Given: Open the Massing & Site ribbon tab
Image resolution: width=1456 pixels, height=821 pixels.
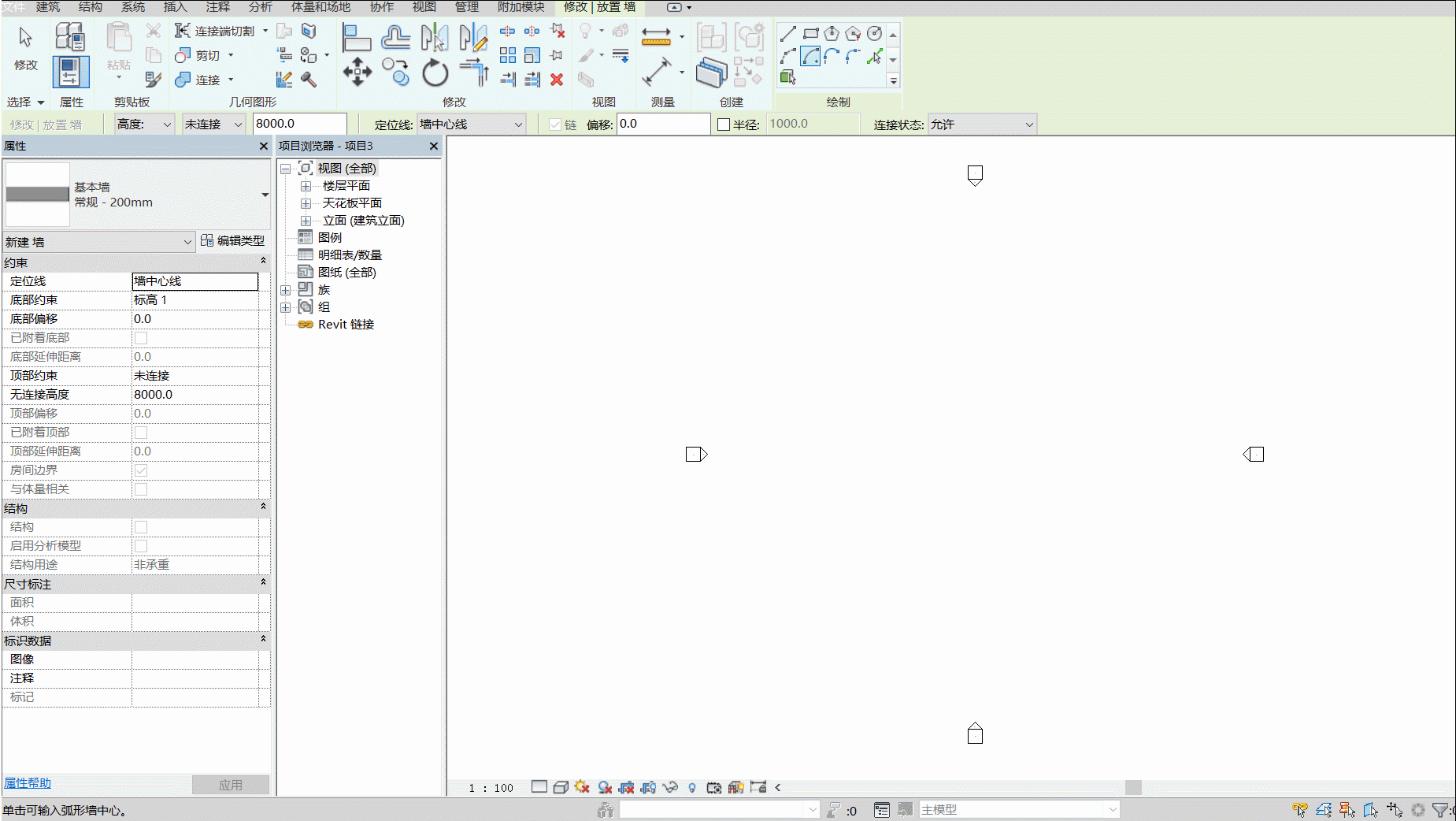Looking at the screenshot, I should point(321,7).
